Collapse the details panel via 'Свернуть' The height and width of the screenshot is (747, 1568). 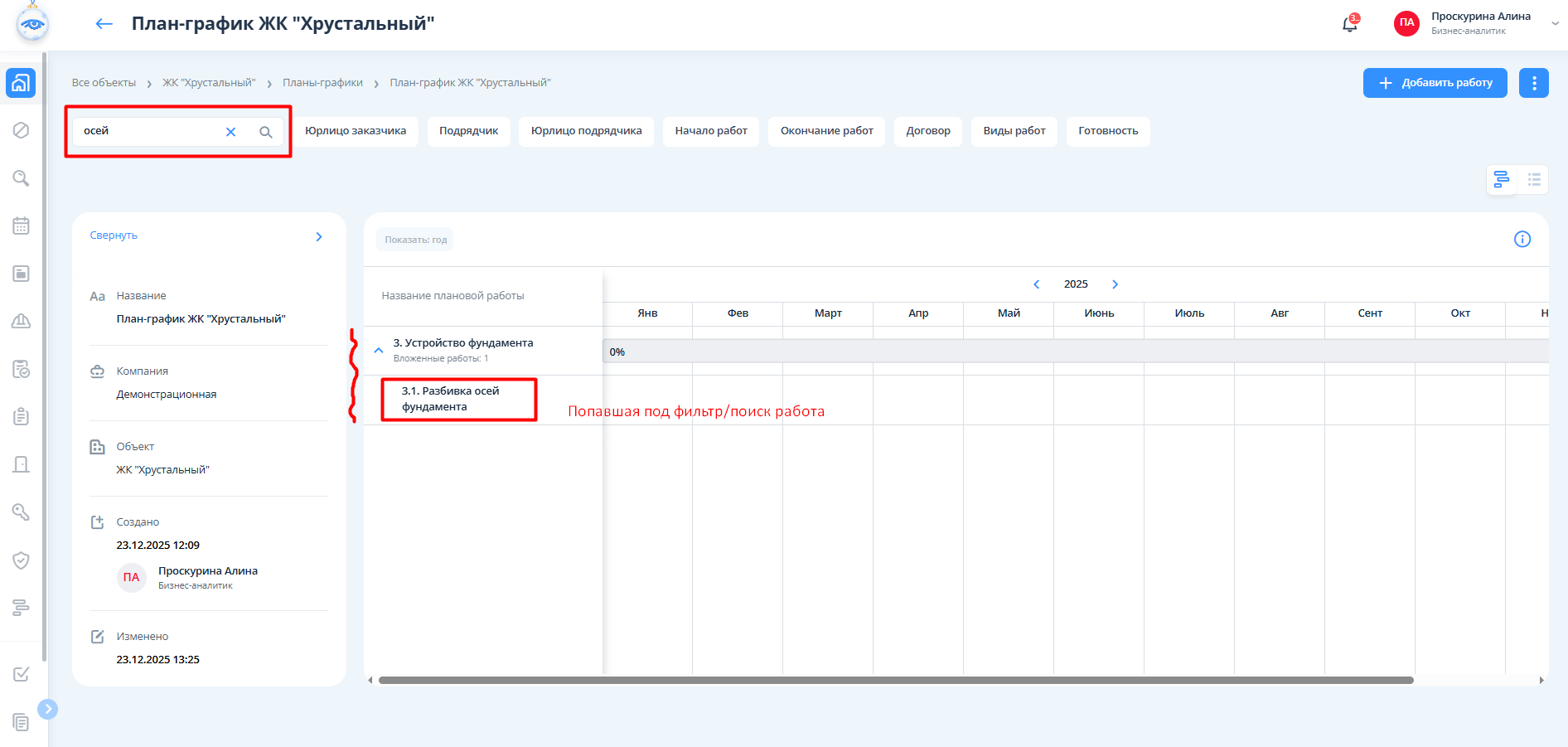click(x=114, y=235)
